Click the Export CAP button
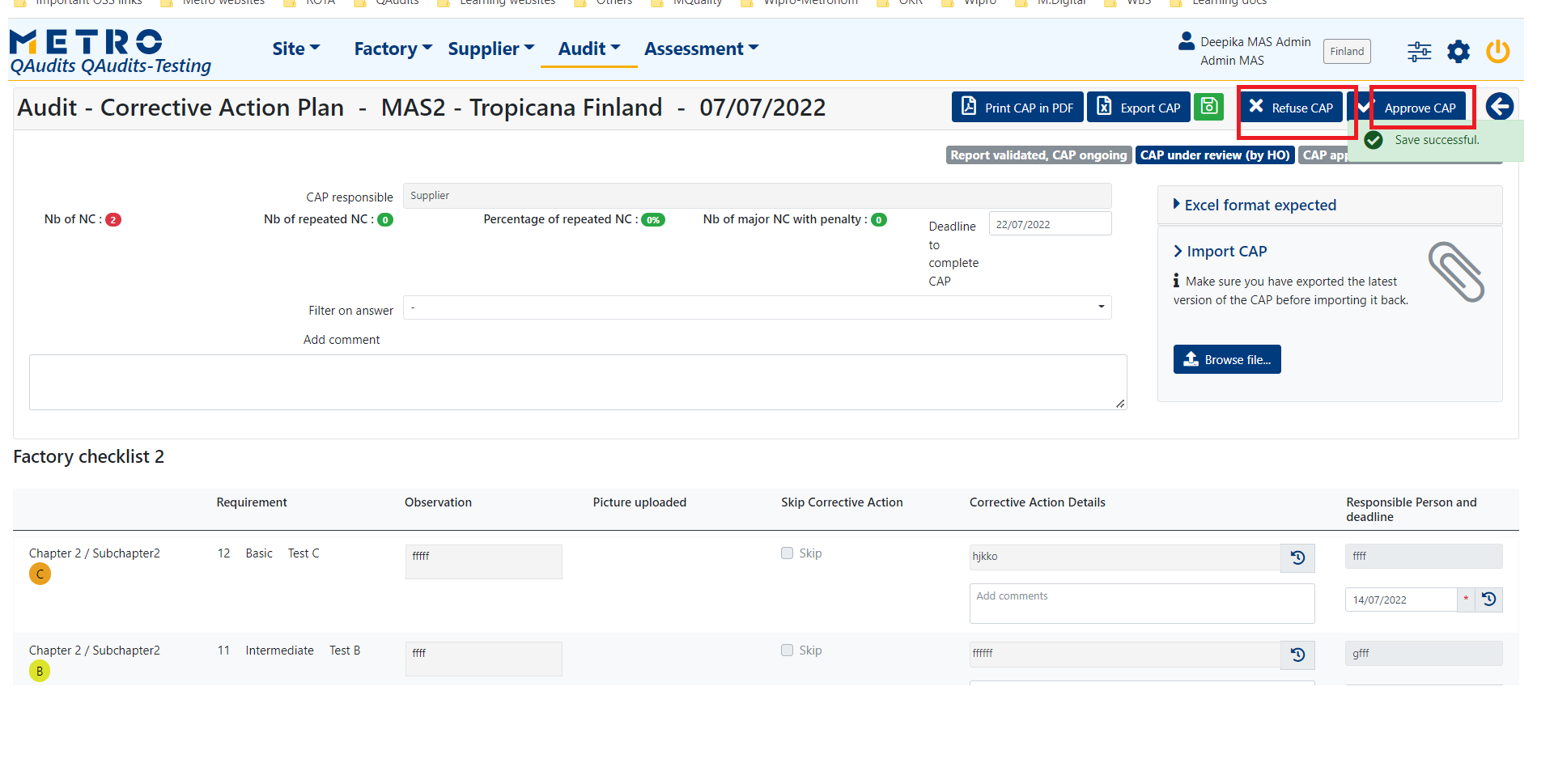The image size is (1554, 784). tap(1138, 107)
